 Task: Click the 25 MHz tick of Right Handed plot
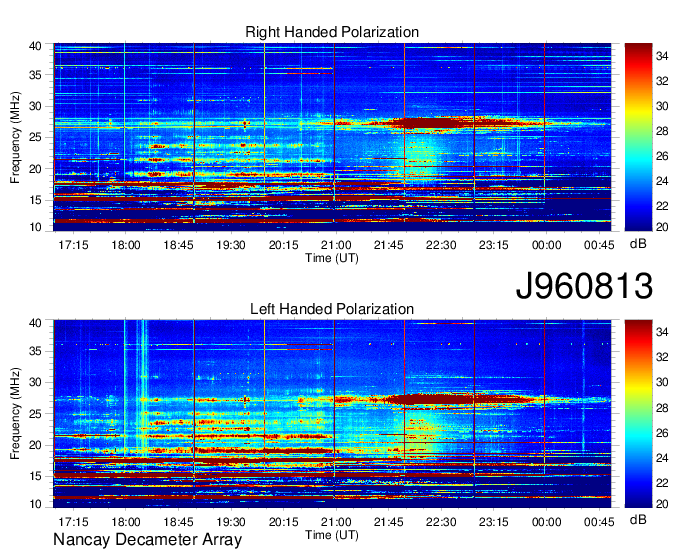pyautogui.click(x=36, y=137)
